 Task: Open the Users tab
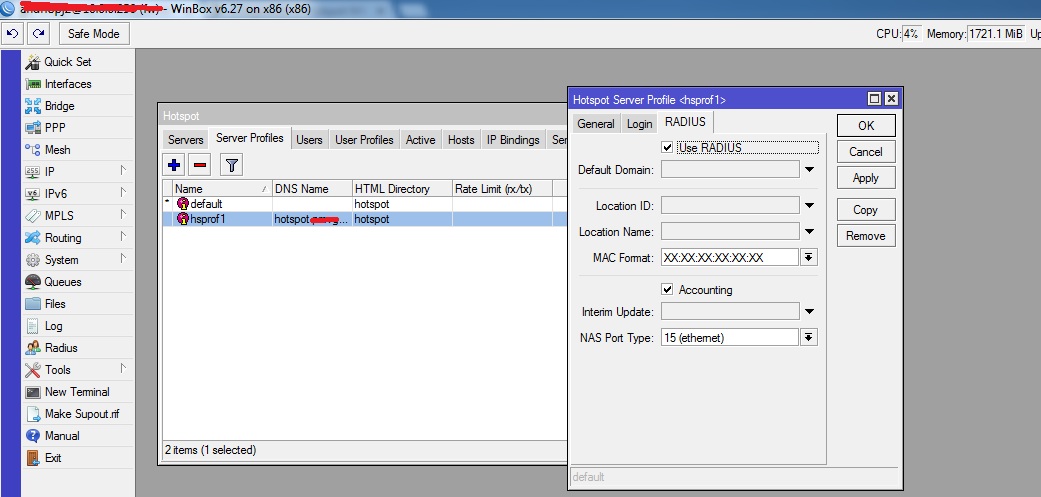click(x=309, y=140)
